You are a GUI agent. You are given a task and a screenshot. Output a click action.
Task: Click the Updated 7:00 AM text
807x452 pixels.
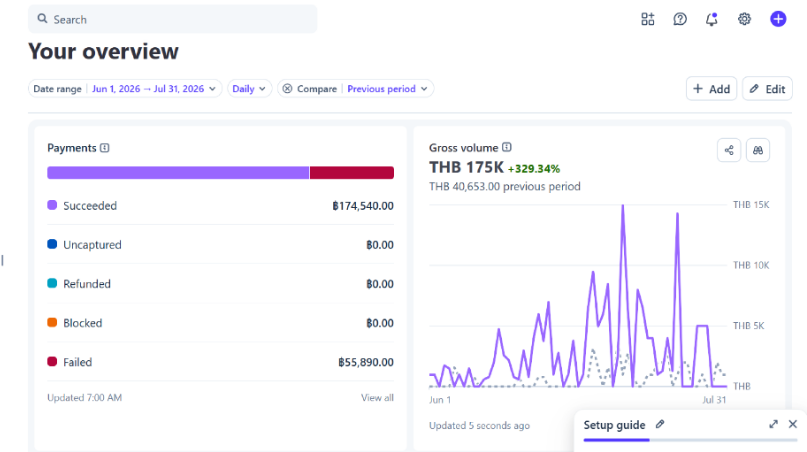(x=84, y=397)
